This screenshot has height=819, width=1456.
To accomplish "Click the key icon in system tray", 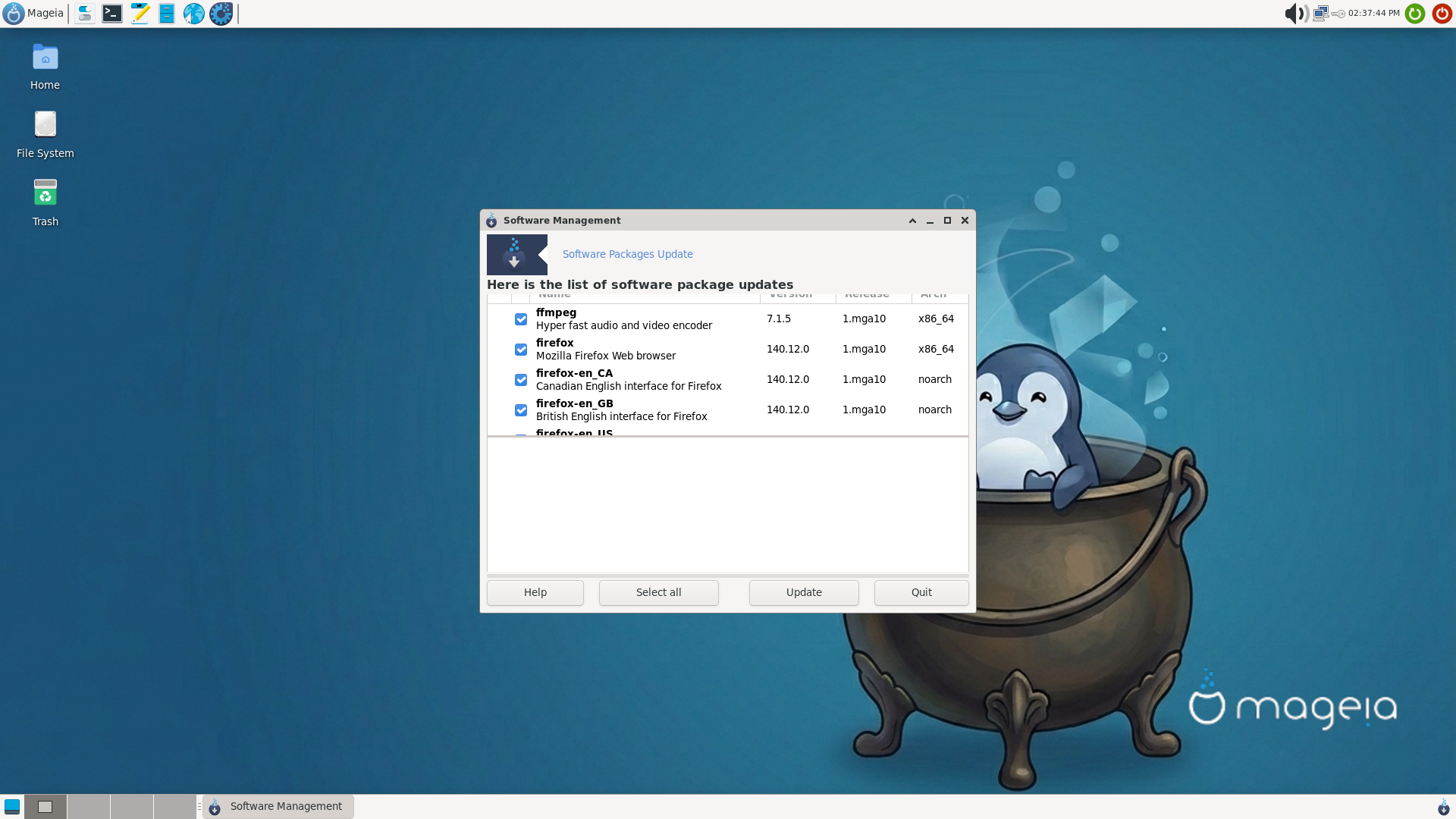I will (x=1338, y=14).
